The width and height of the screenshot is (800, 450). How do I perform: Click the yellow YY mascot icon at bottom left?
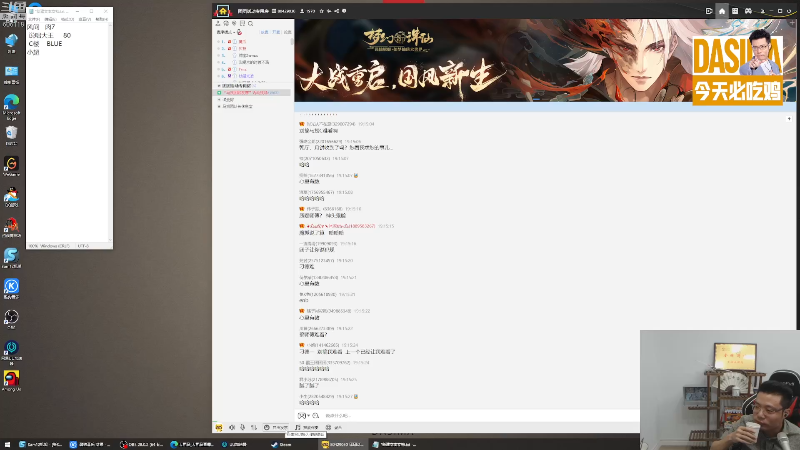point(219,428)
